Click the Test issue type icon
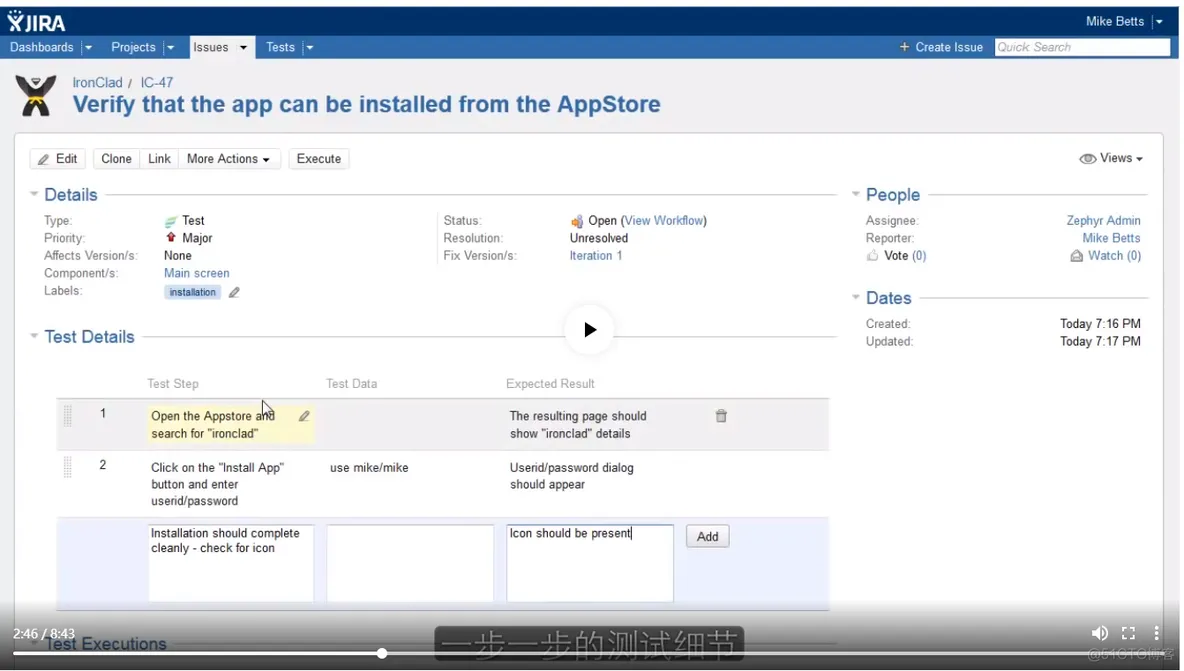 [x=171, y=221]
